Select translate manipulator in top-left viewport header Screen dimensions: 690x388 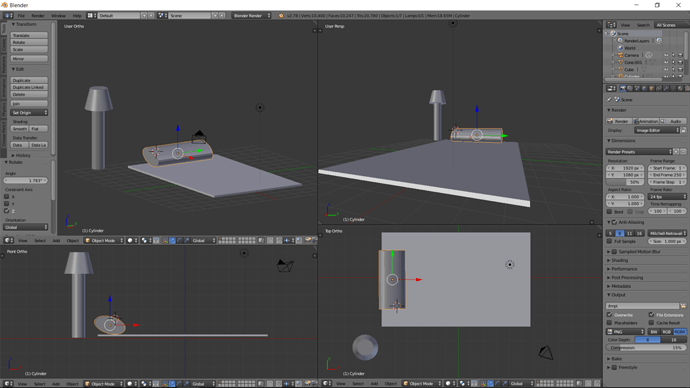pos(172,241)
